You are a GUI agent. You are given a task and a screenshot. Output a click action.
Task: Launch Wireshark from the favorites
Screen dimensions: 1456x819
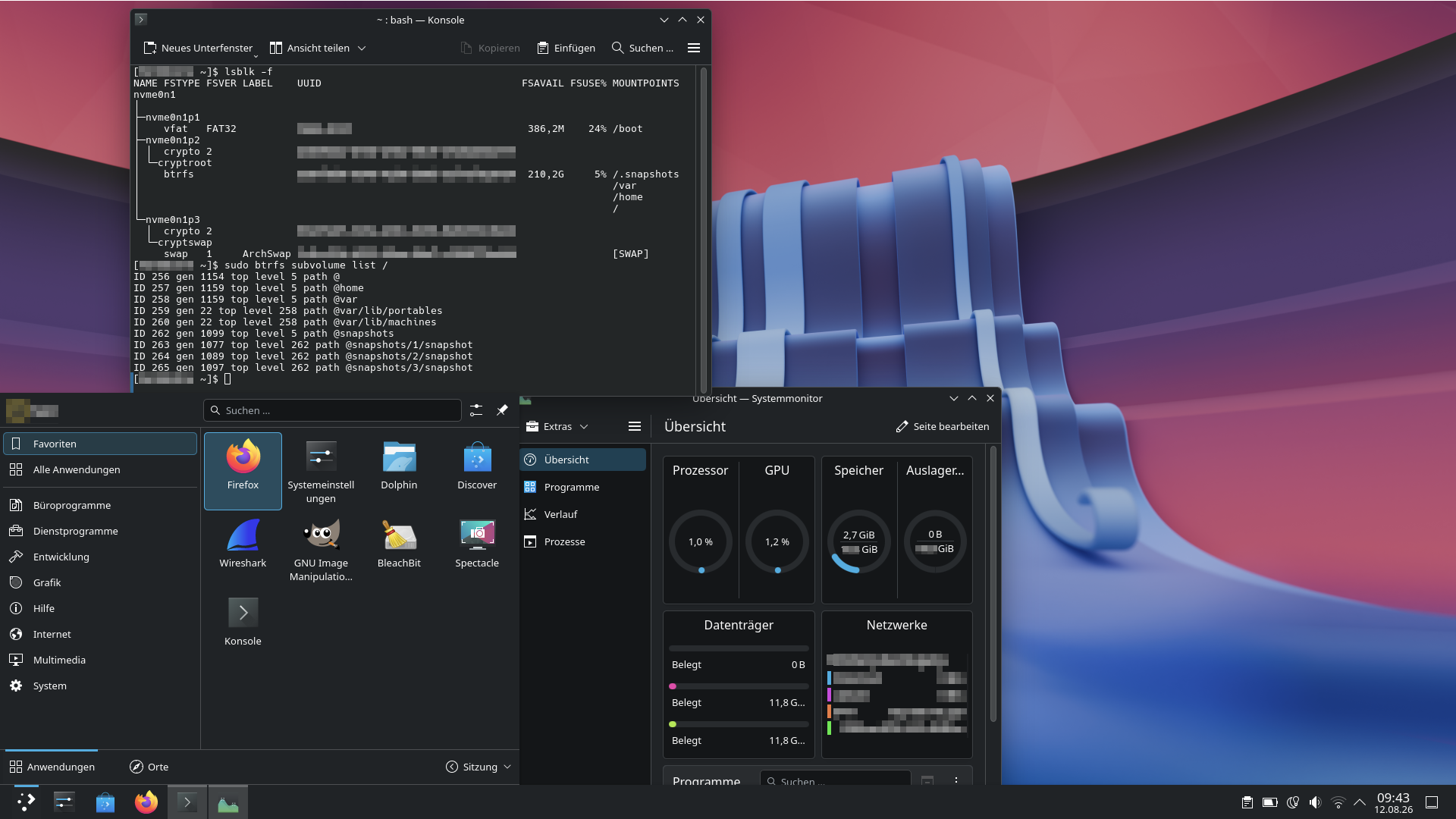click(243, 549)
